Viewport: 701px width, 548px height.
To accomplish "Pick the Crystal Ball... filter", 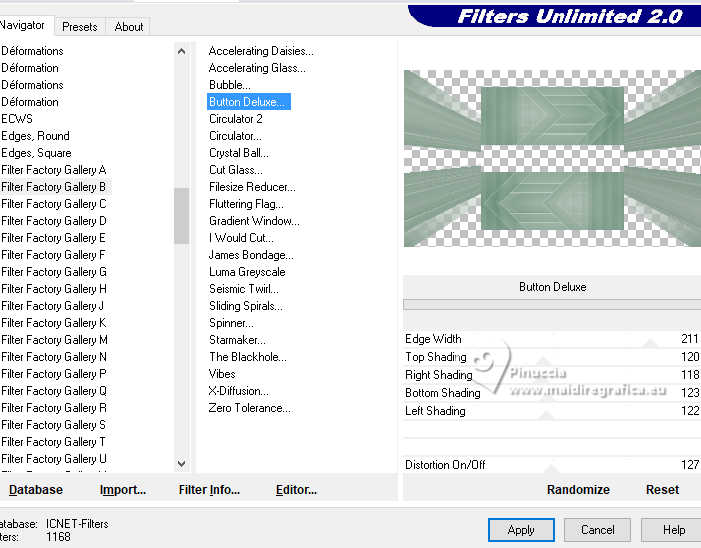I will tap(239, 153).
